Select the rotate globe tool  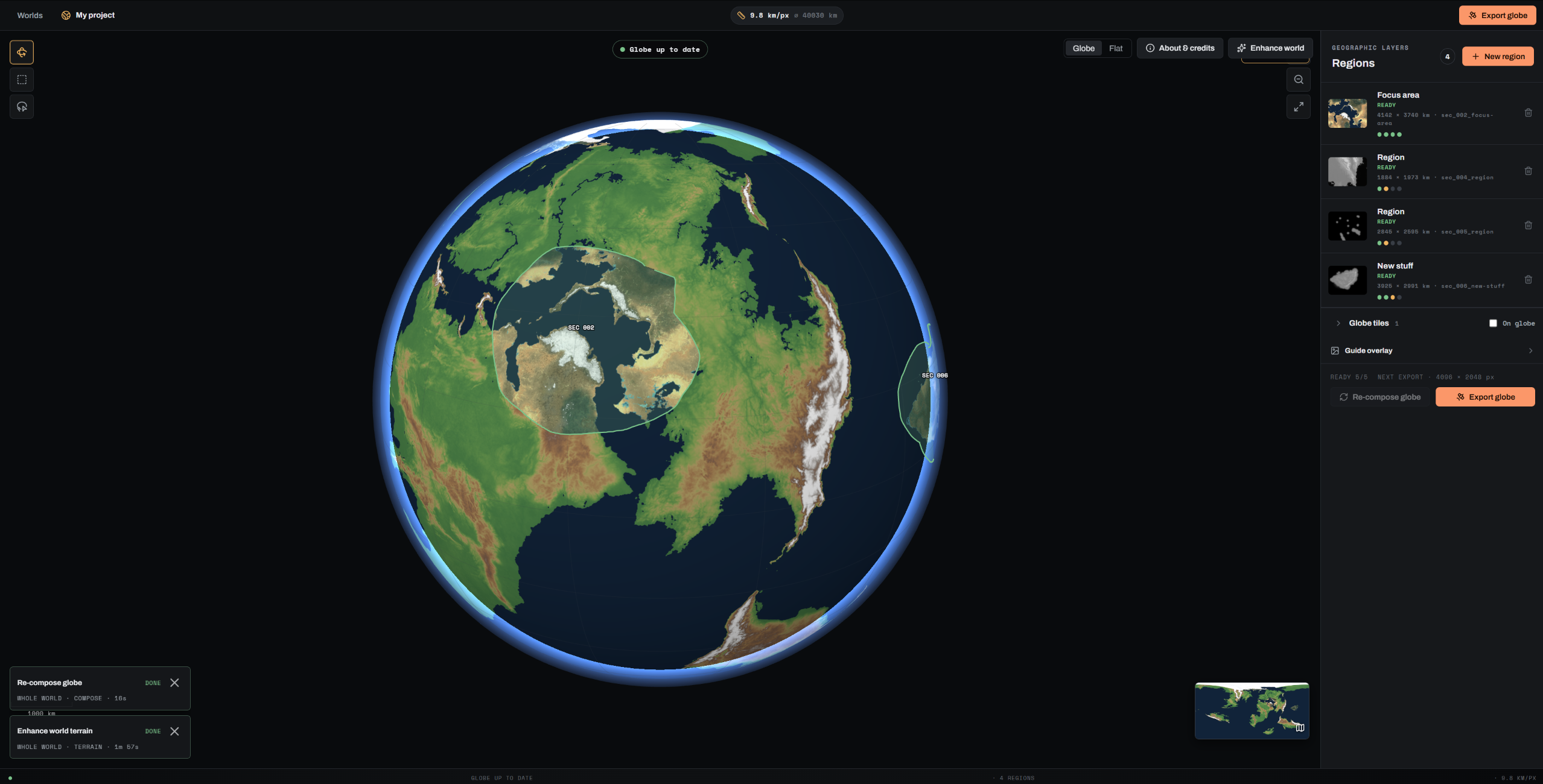click(22, 52)
